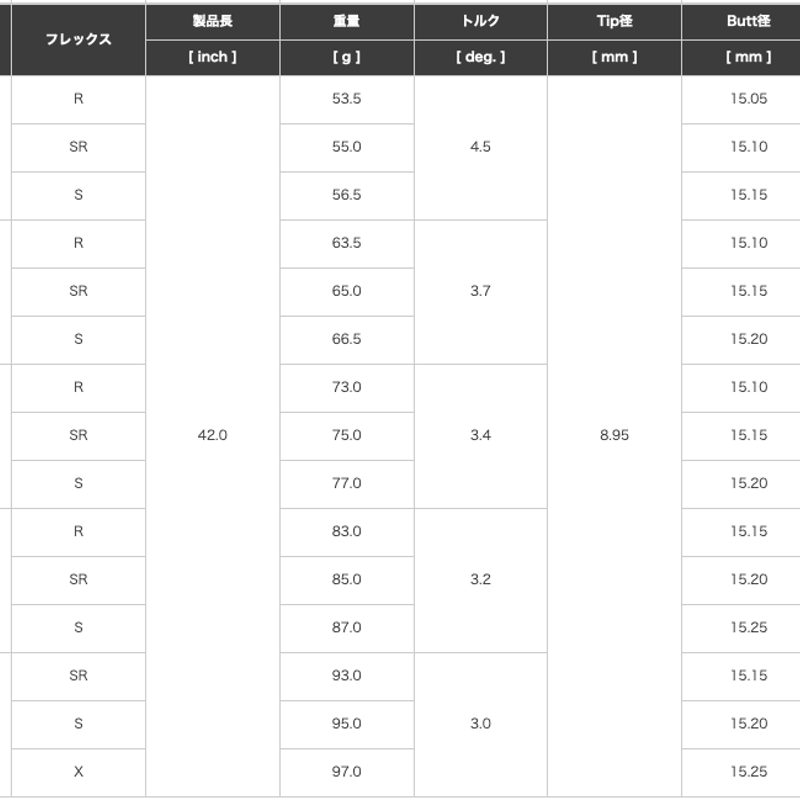Select the X flex cell
Image resolution: width=800 pixels, height=800 pixels.
point(78,772)
